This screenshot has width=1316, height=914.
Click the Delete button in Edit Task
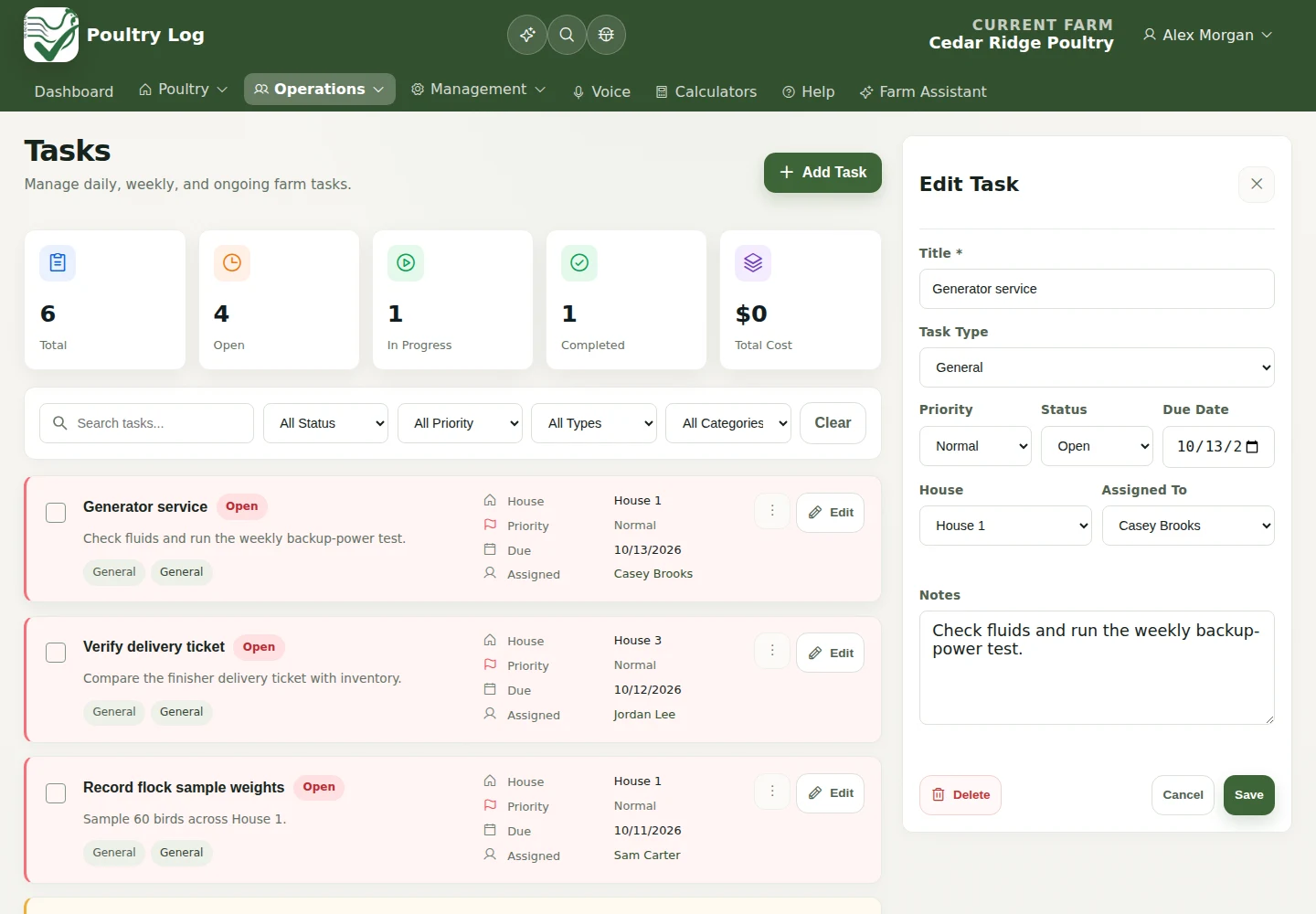960,795
